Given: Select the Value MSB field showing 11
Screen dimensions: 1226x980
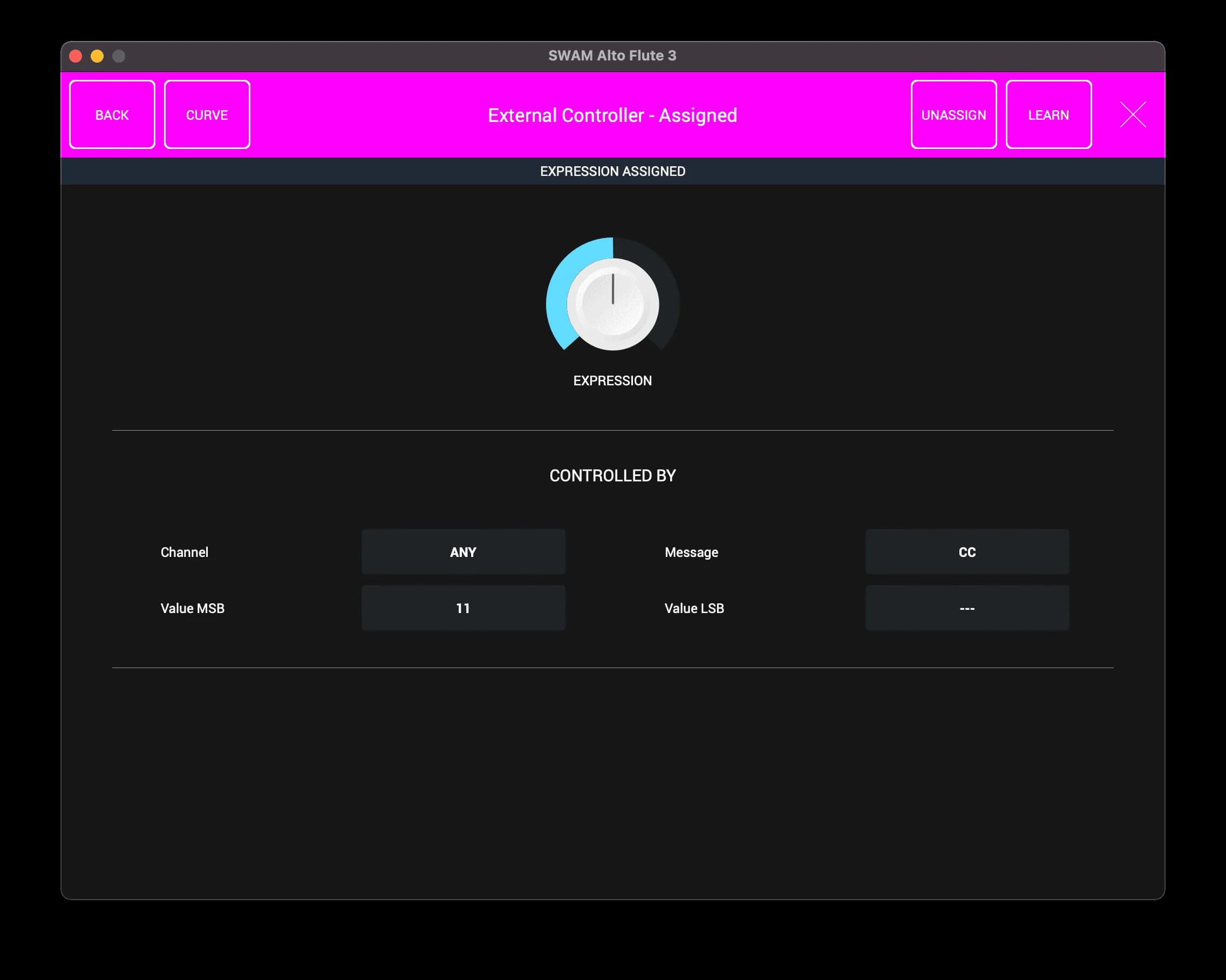Looking at the screenshot, I should 463,608.
